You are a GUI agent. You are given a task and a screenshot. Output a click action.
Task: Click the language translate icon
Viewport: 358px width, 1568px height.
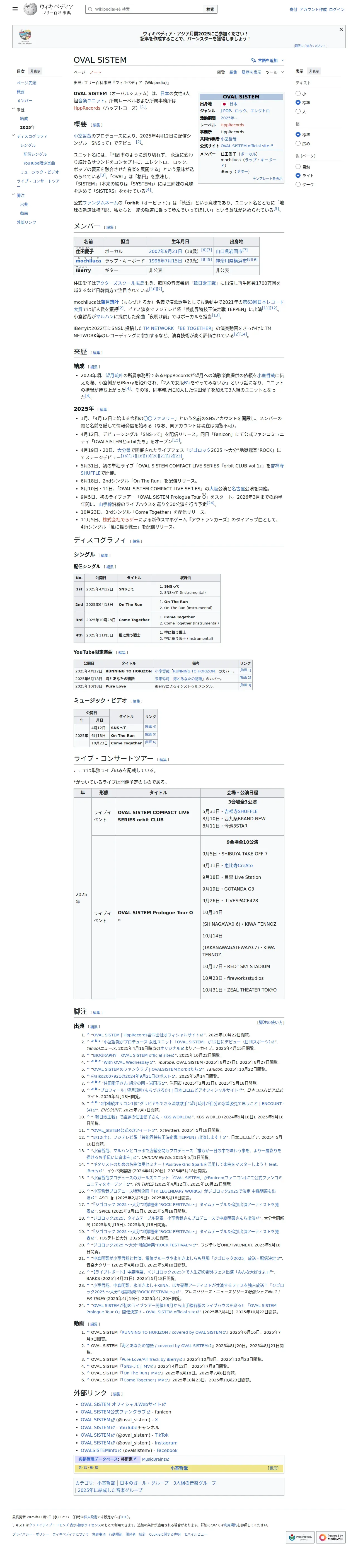tap(253, 60)
